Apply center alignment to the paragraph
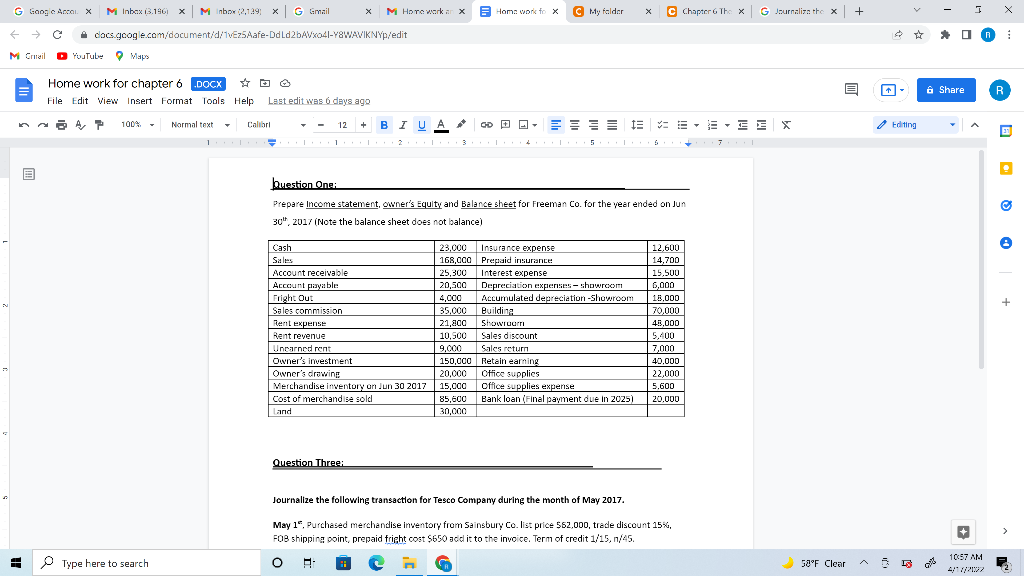Viewport: 1024px width, 576px height. (575, 124)
